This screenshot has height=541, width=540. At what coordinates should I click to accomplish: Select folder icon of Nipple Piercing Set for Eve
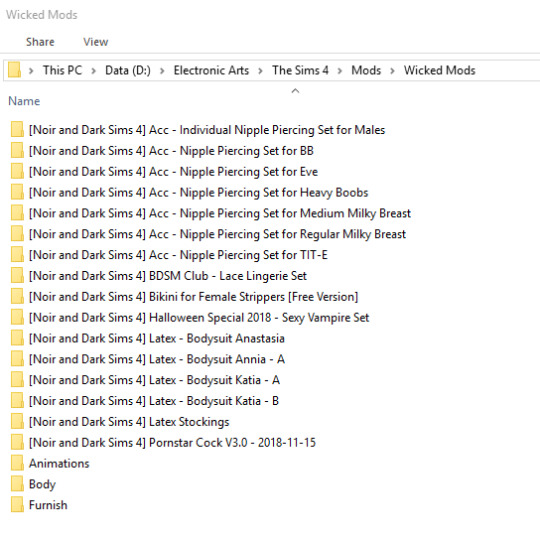pos(17,171)
